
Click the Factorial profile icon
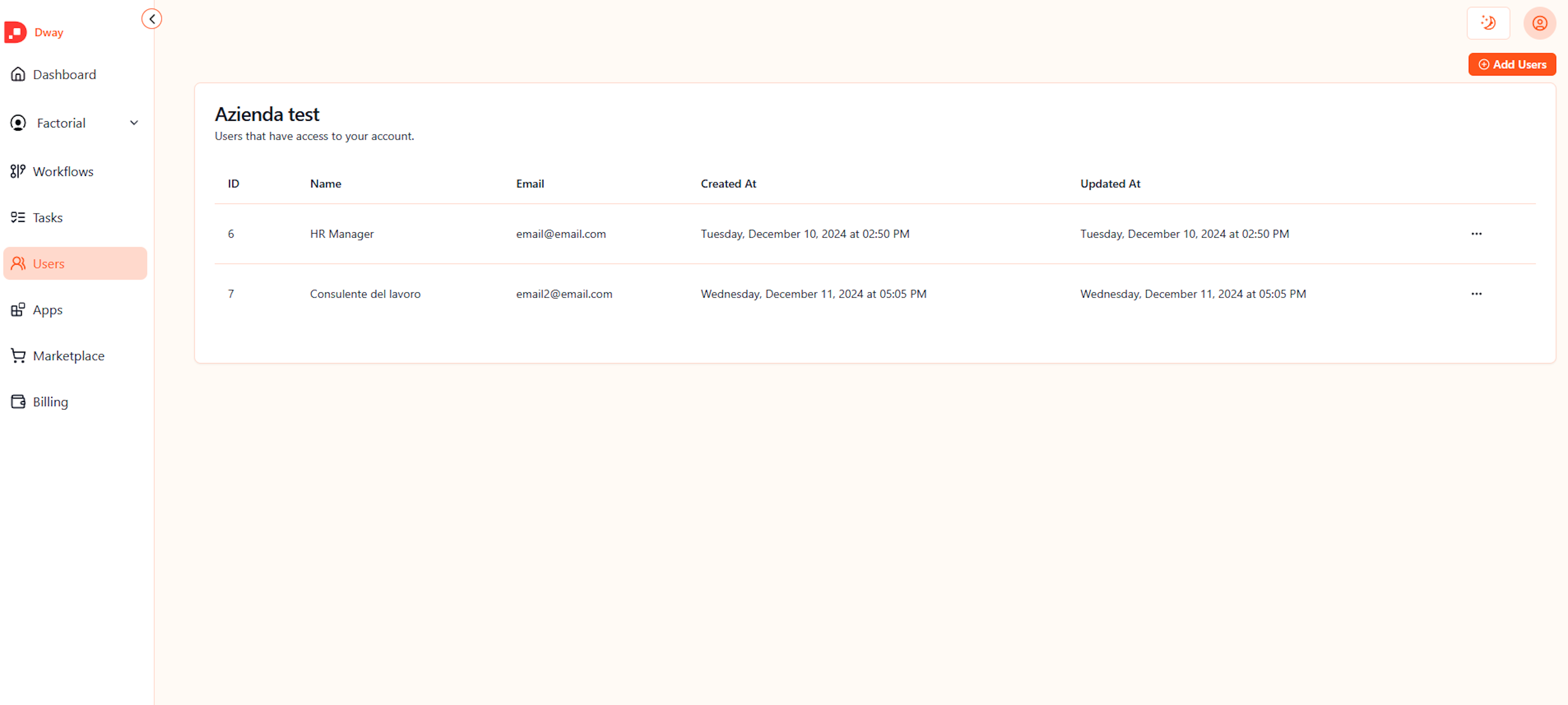[x=18, y=123]
